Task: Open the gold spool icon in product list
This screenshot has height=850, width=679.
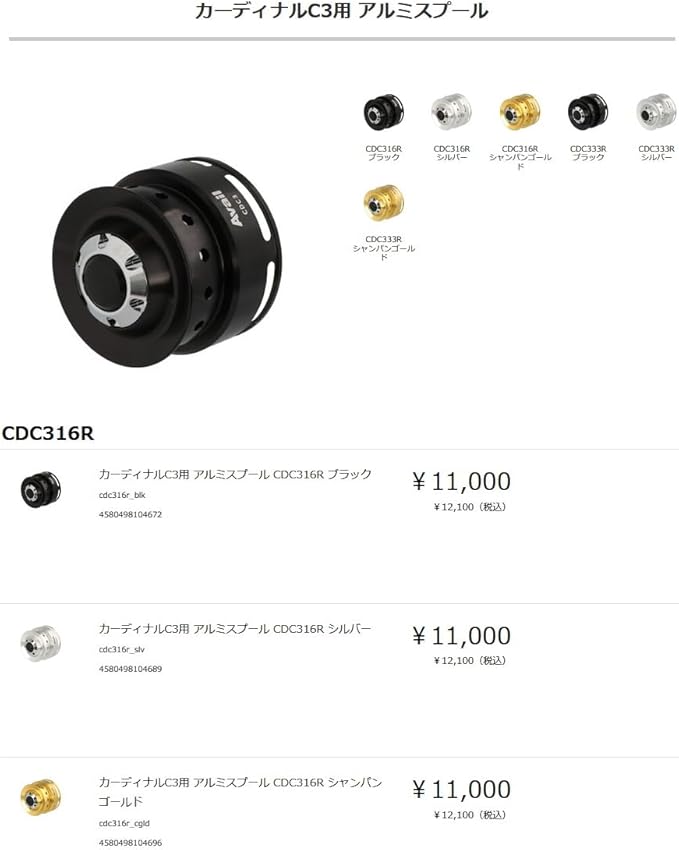Action: coord(41,797)
